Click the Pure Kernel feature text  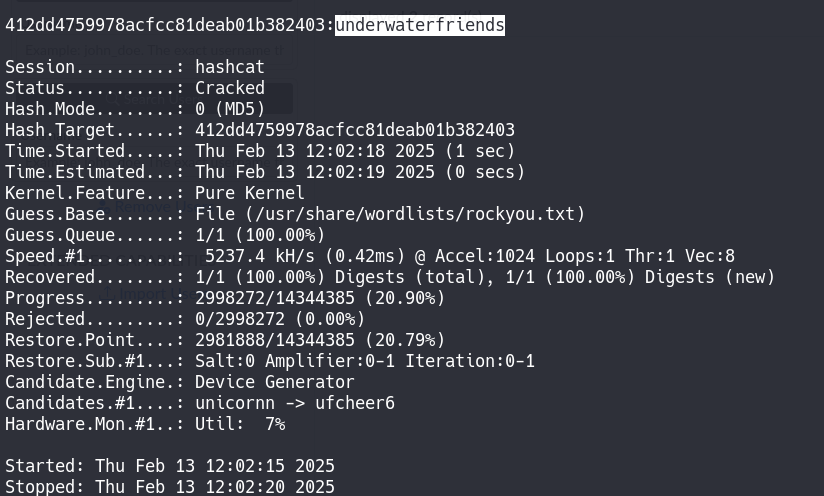click(249, 193)
